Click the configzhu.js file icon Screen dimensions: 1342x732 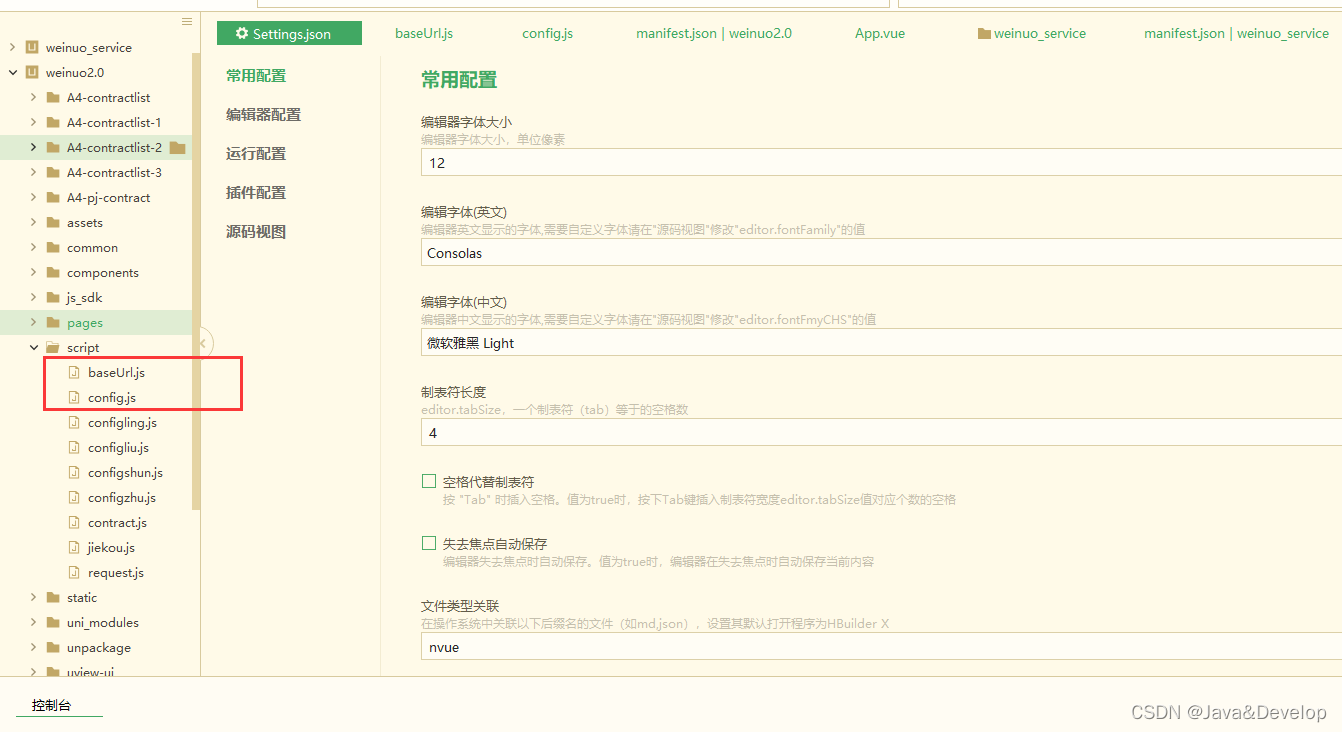pos(73,497)
